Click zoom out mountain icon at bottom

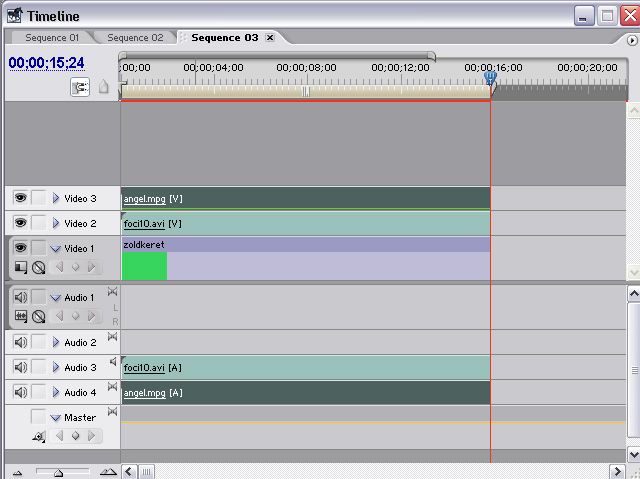[x=17, y=472]
